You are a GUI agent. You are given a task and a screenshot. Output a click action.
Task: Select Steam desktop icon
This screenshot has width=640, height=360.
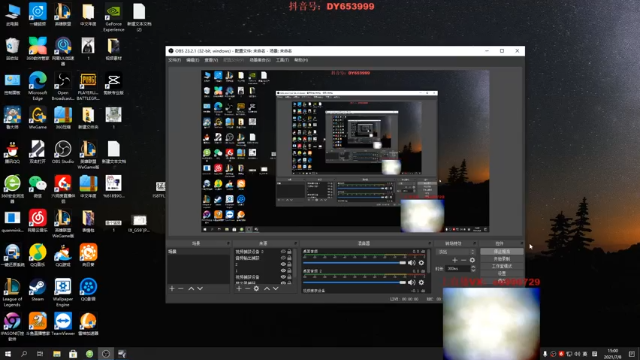(x=38, y=290)
